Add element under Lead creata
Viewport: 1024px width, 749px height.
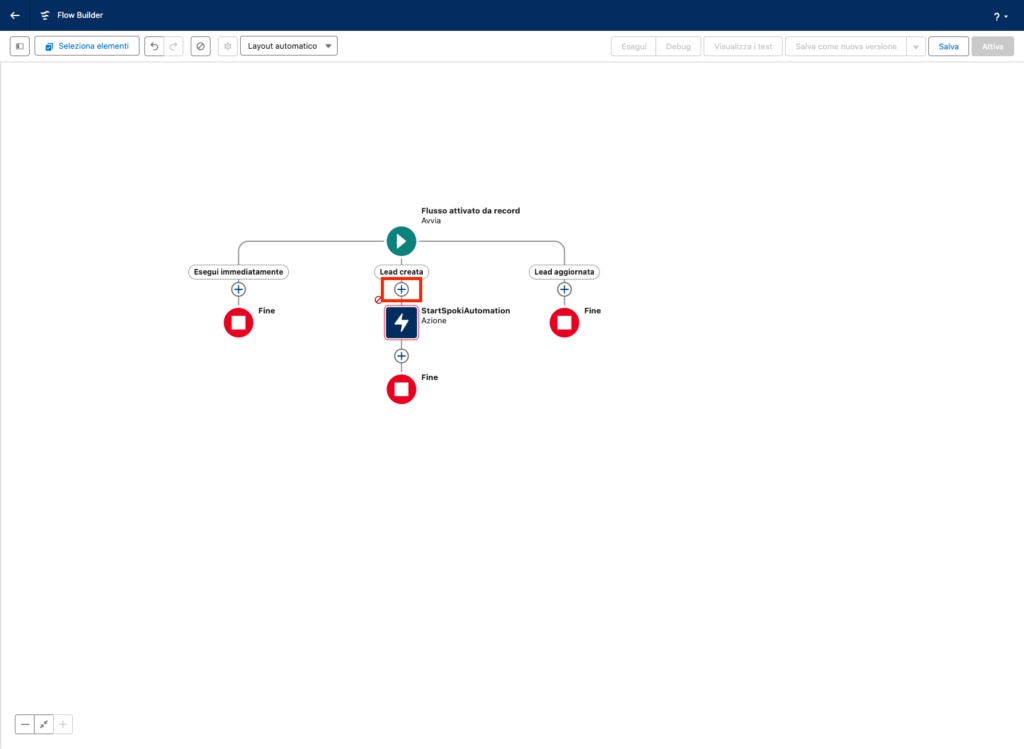tap(401, 289)
